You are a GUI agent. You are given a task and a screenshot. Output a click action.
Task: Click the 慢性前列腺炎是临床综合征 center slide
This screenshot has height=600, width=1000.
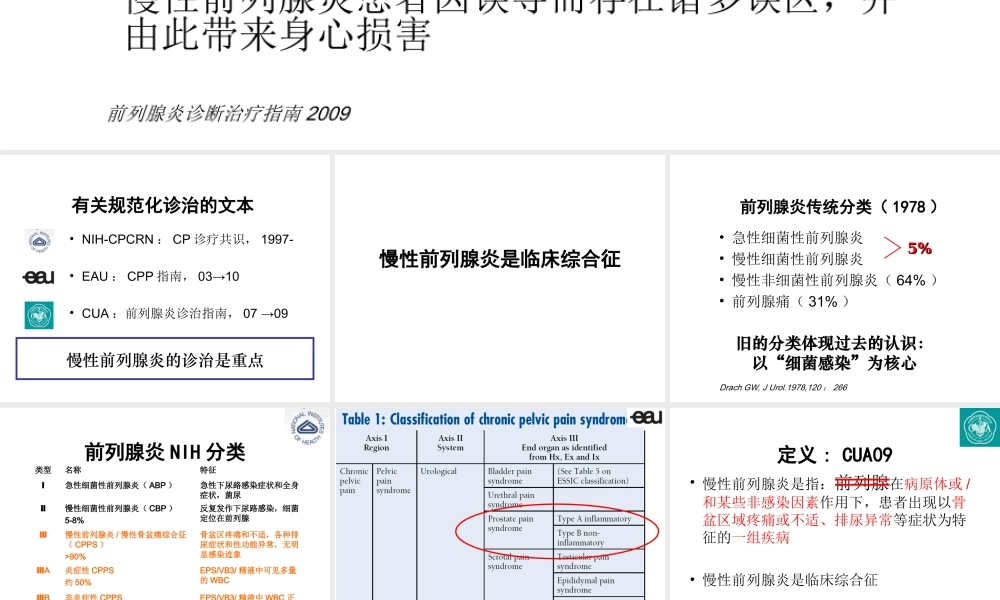pyautogui.click(x=500, y=258)
